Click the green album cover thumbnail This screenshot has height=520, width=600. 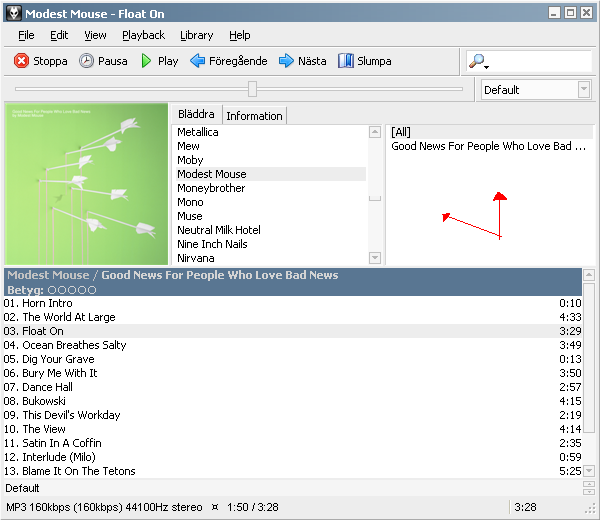[87, 184]
